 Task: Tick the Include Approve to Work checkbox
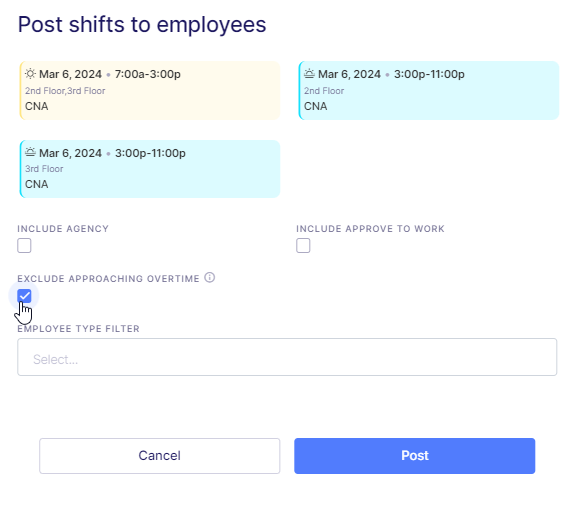303,246
